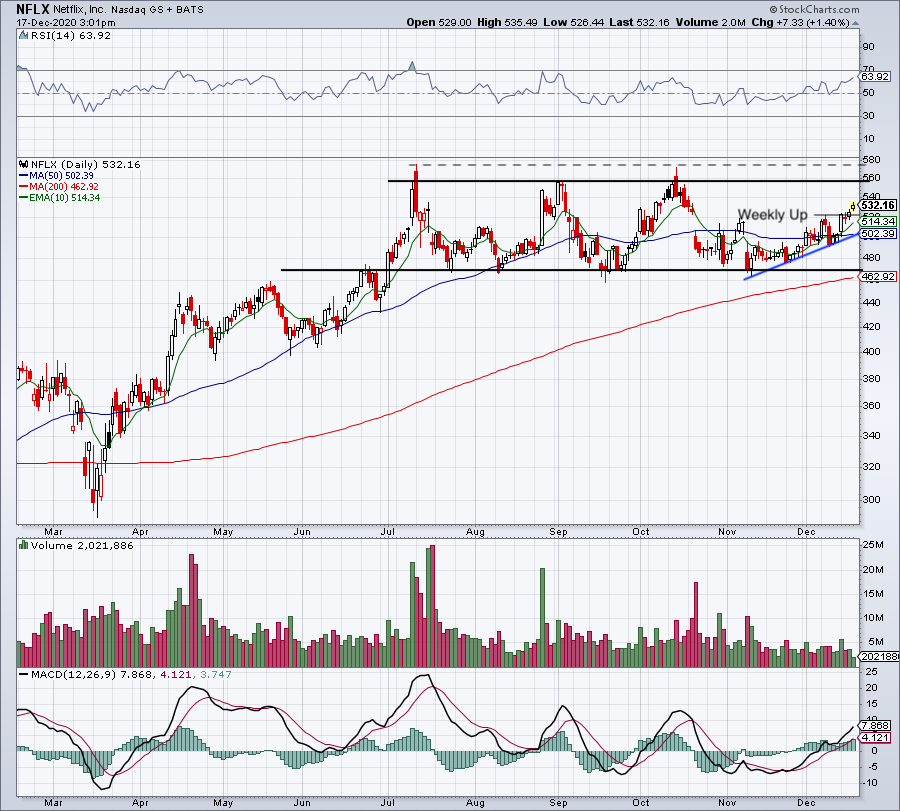Viewport: 900px width, 811px height.
Task: Click the Jun label under the MACD panel
Action: pos(302,802)
